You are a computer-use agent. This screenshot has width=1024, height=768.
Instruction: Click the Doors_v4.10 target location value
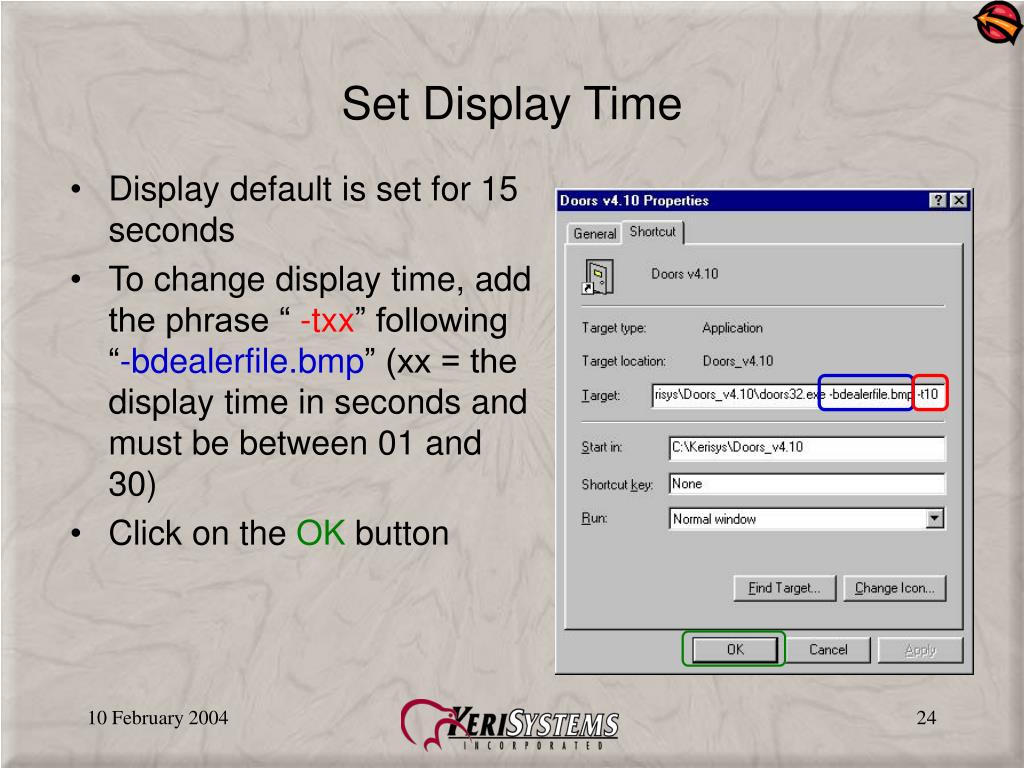pyautogui.click(x=738, y=360)
